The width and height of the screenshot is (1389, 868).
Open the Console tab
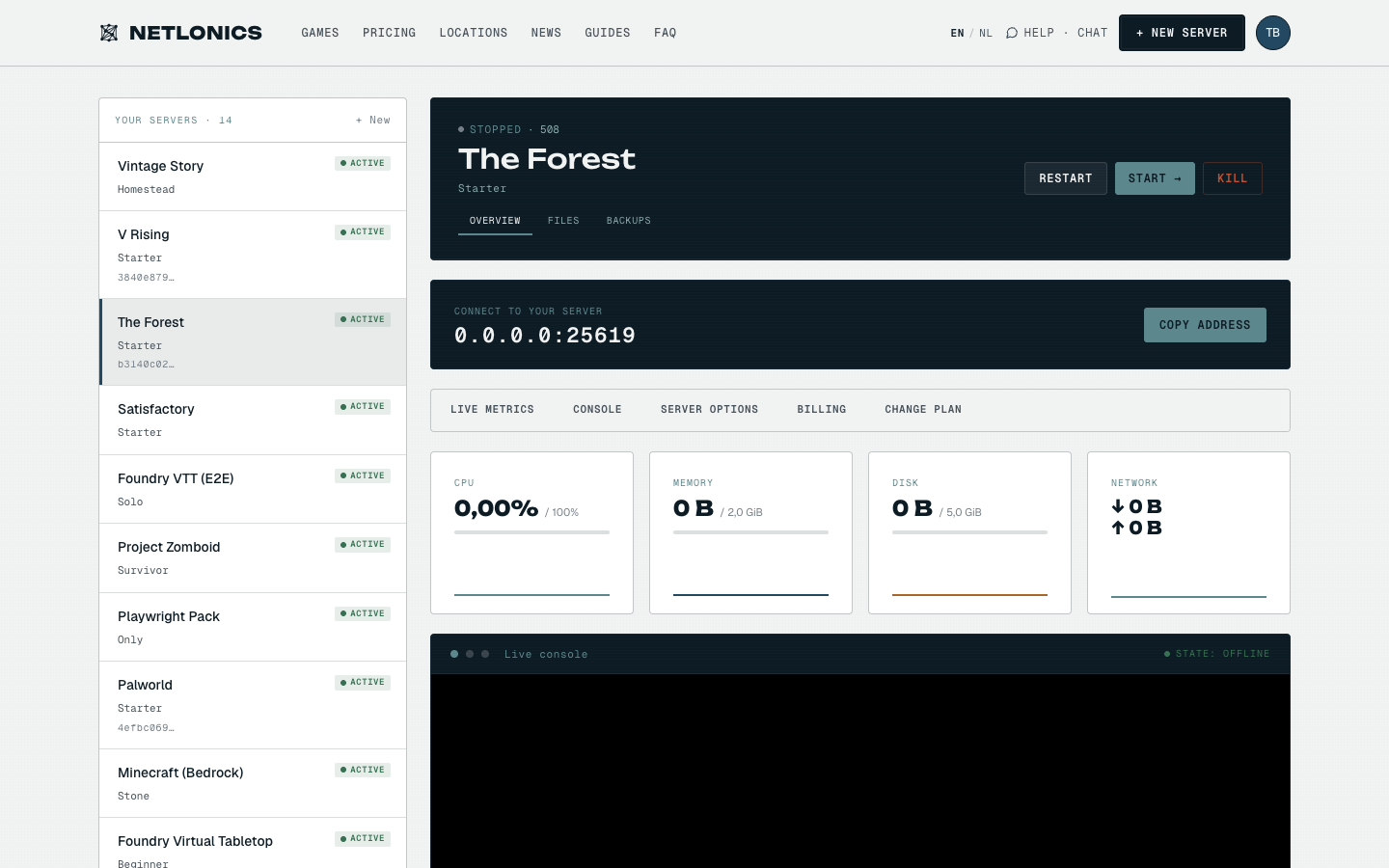597,410
